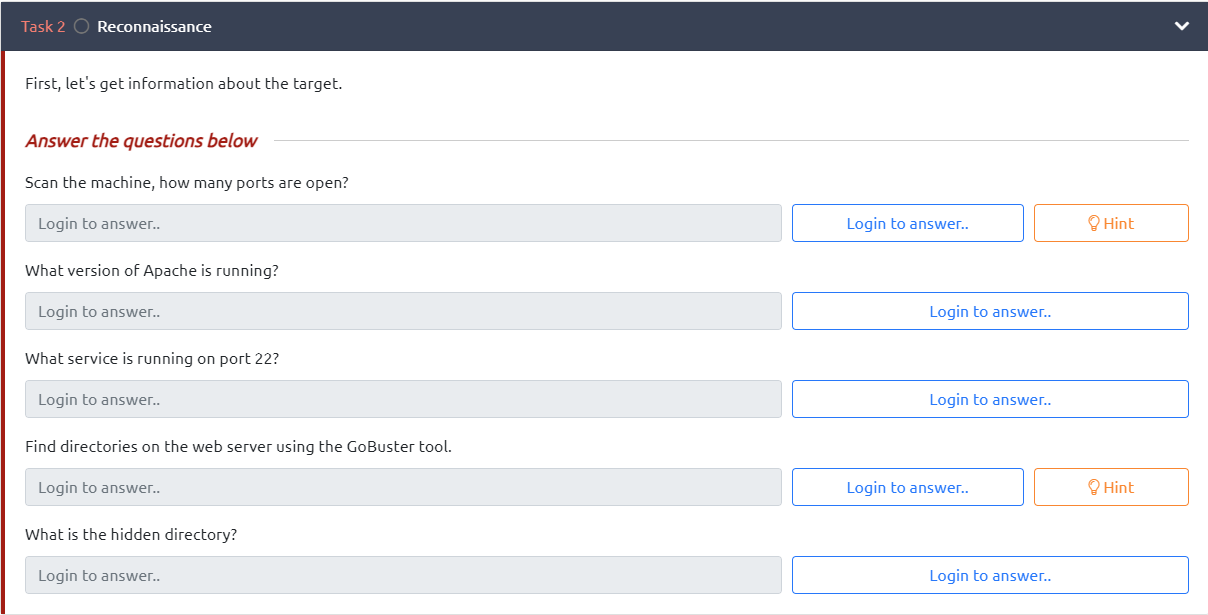
Task: Click the 'Answer the questions below' heading
Action: coord(141,141)
